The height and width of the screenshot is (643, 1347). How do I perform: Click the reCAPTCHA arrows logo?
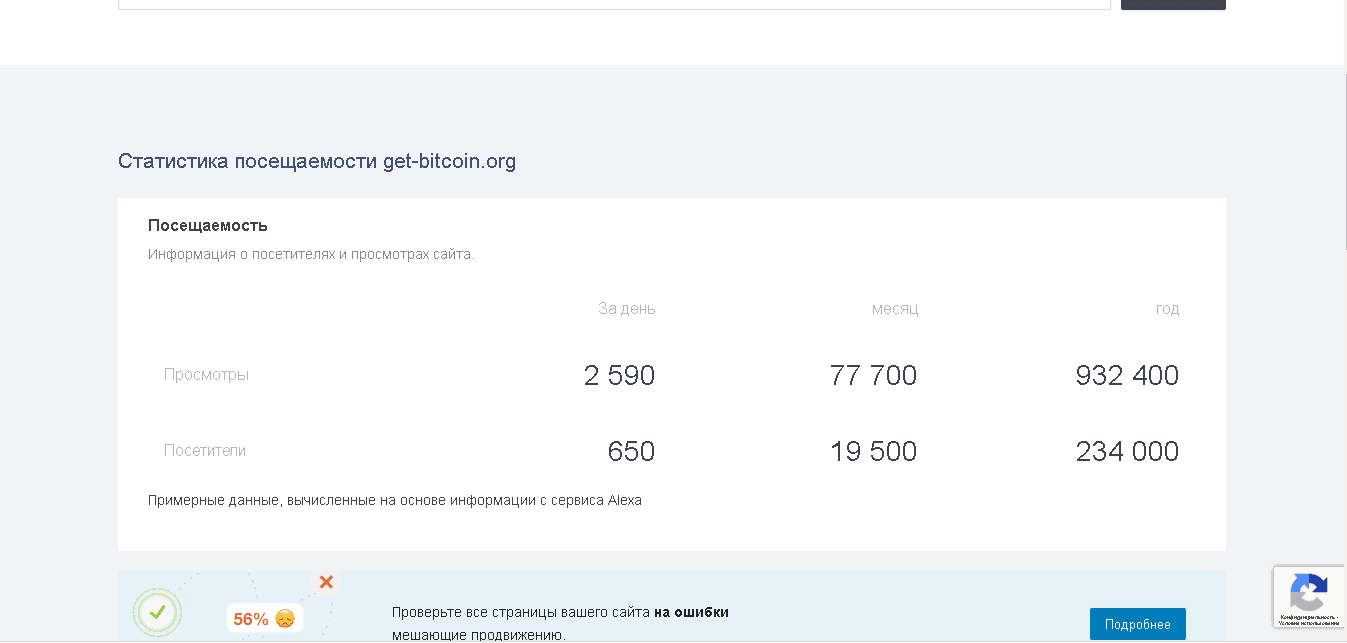1309,591
